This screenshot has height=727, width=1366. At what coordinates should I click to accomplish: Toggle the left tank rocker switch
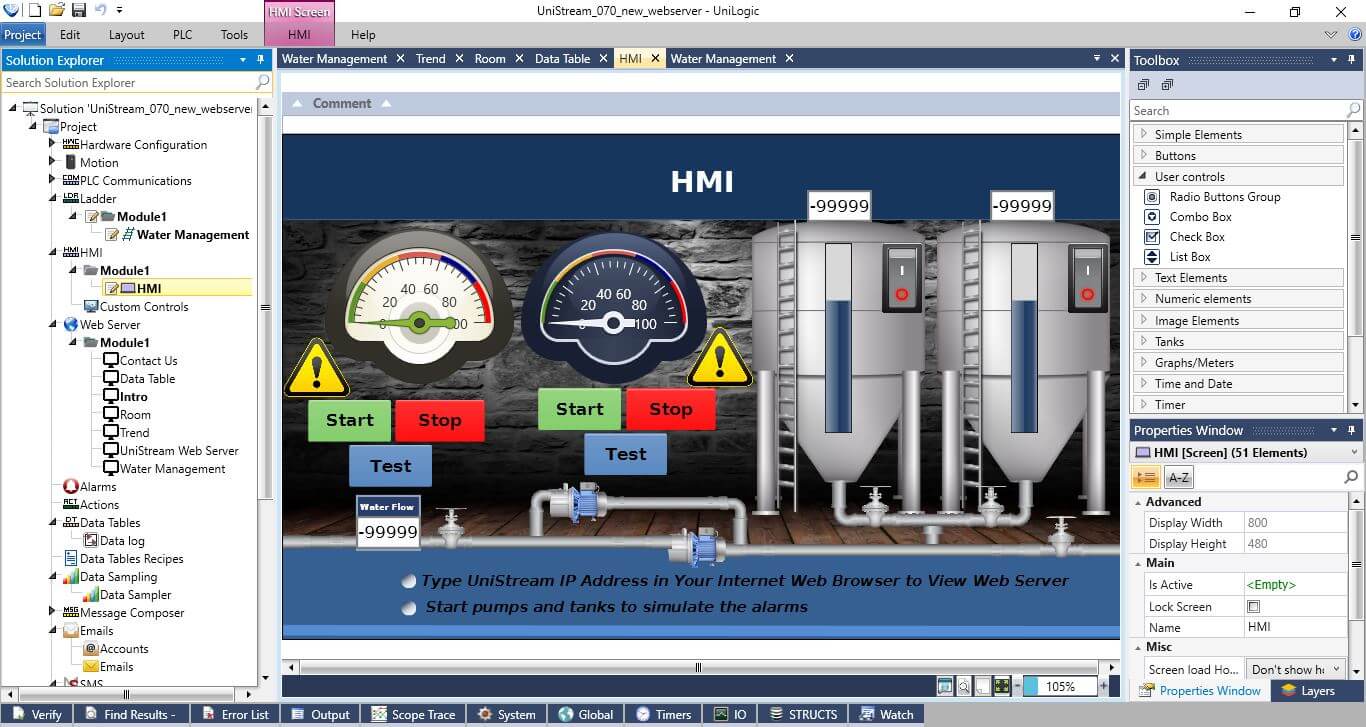tap(901, 279)
